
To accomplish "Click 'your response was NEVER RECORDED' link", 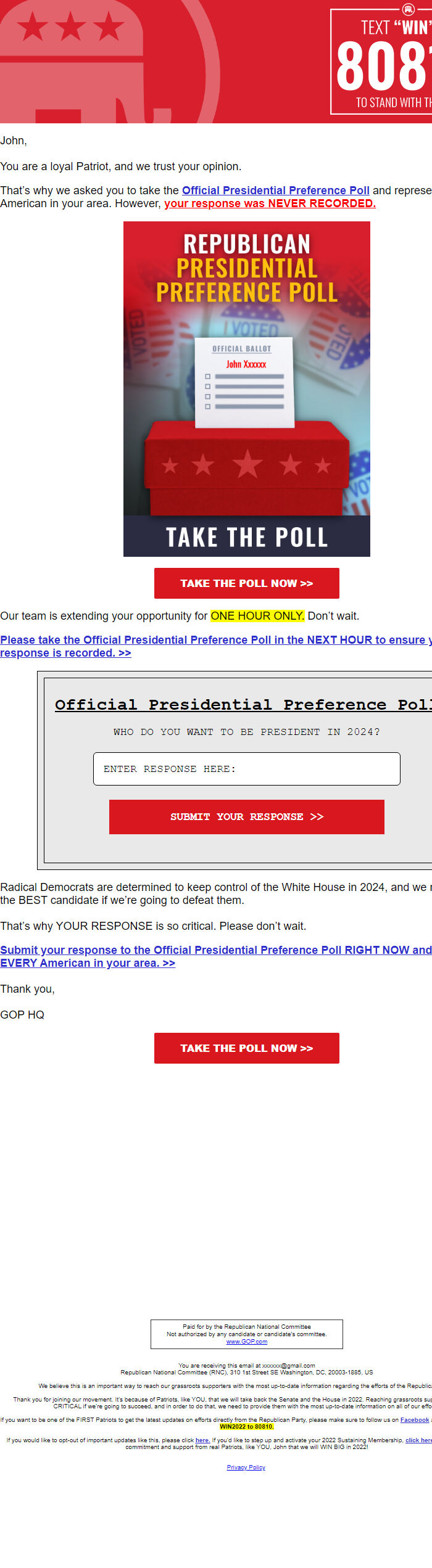I will click(x=270, y=203).
